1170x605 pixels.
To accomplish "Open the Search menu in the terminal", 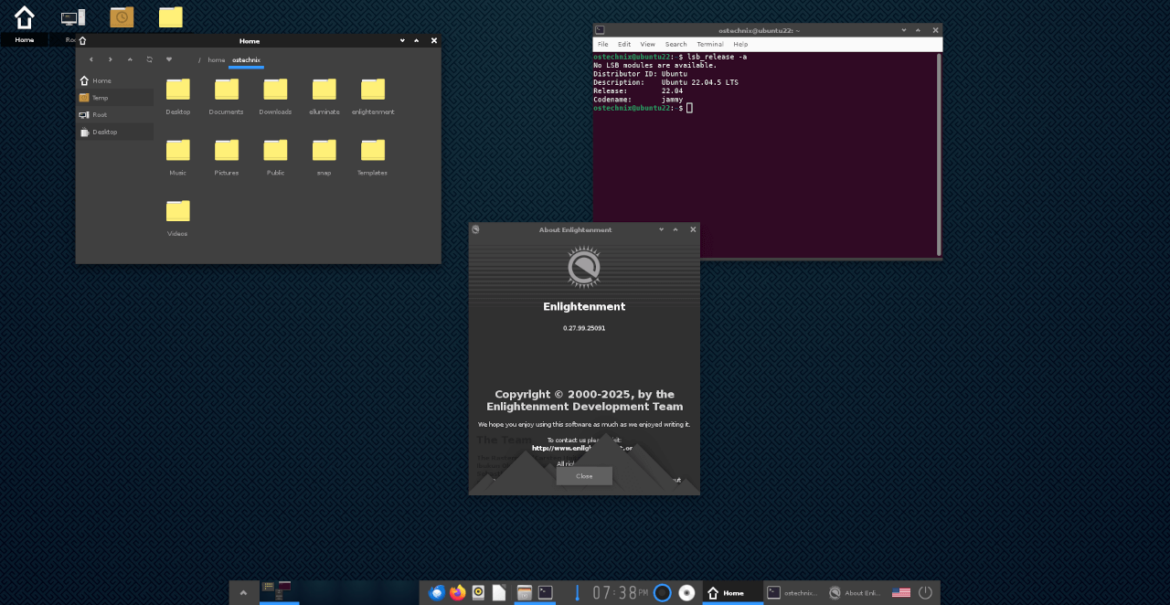I will coord(676,44).
